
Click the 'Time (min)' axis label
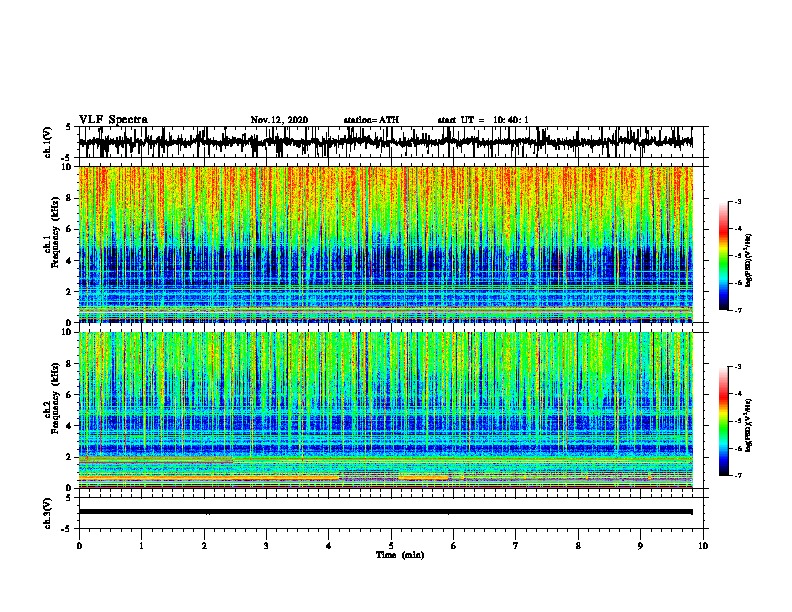tap(400, 555)
